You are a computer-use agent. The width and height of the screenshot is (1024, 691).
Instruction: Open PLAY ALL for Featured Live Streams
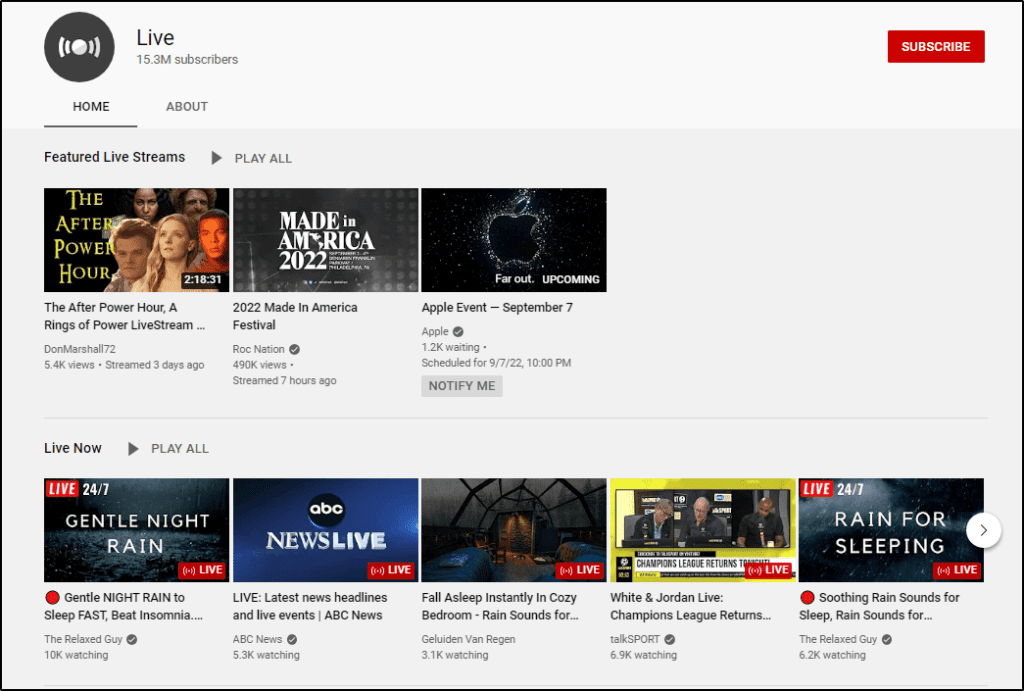click(262, 157)
